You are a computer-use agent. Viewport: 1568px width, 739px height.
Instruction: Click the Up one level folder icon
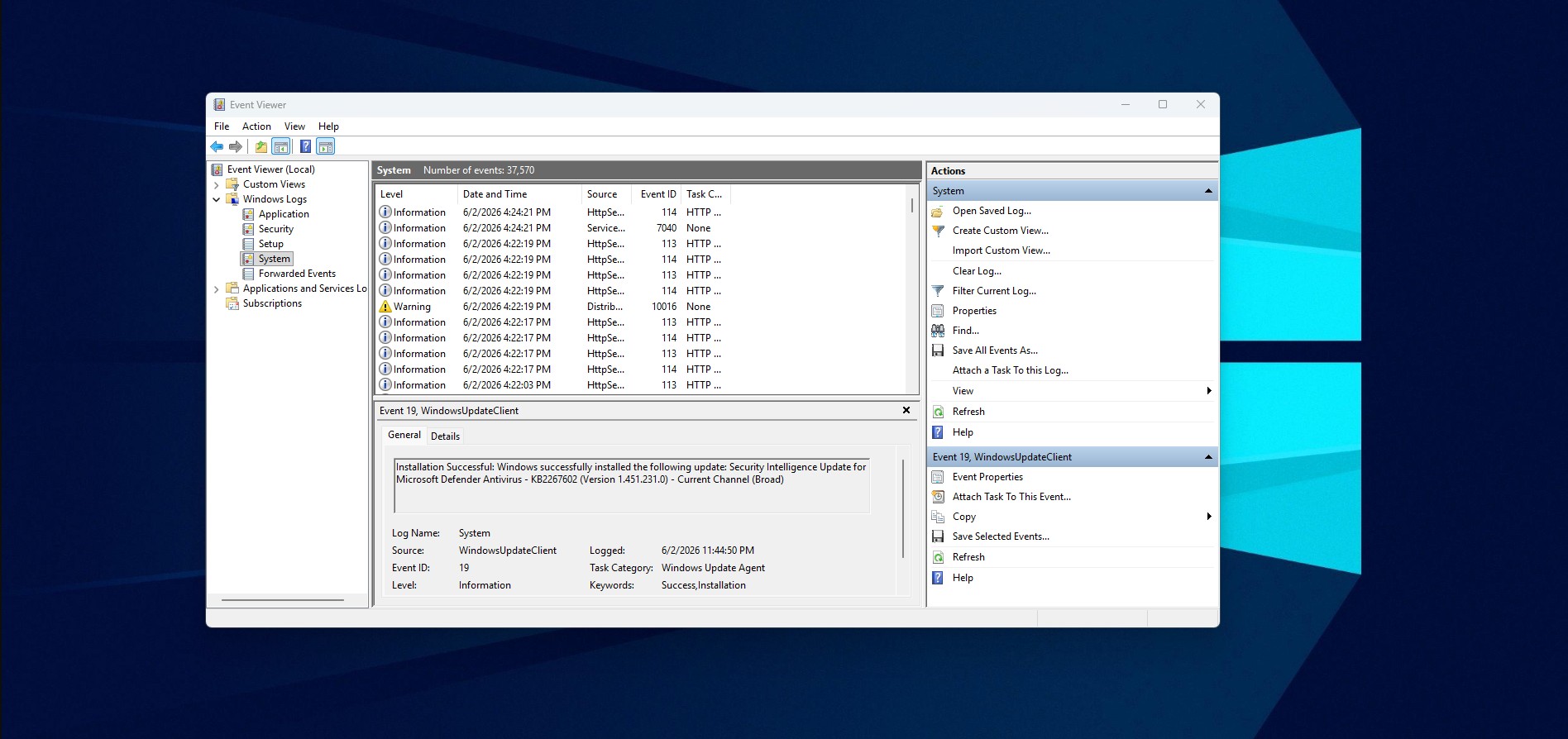tap(261, 146)
